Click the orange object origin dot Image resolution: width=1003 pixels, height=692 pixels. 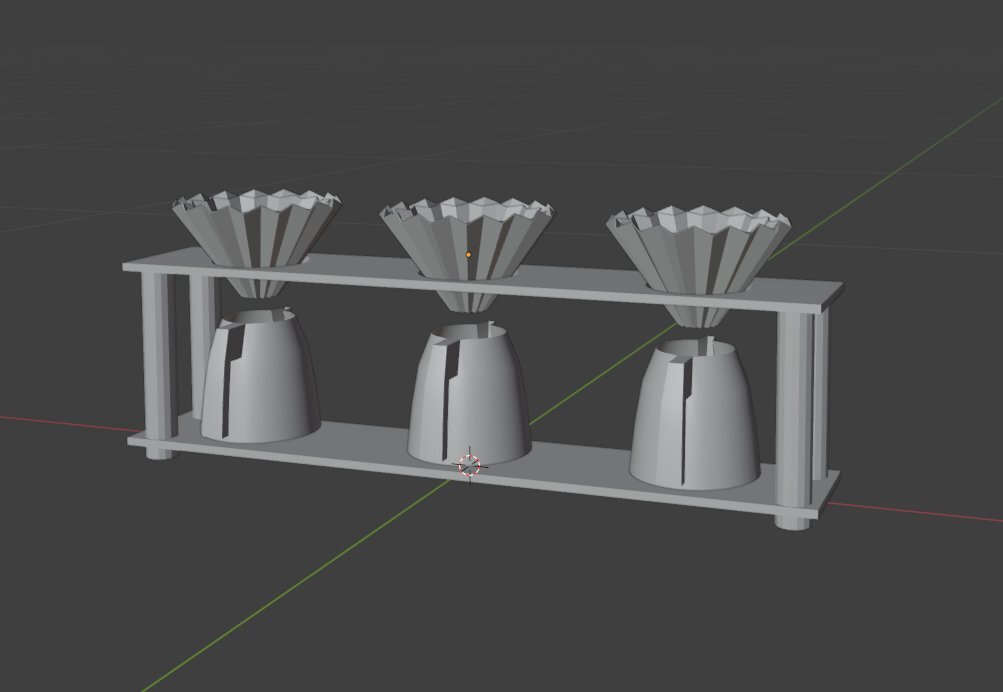[x=469, y=255]
